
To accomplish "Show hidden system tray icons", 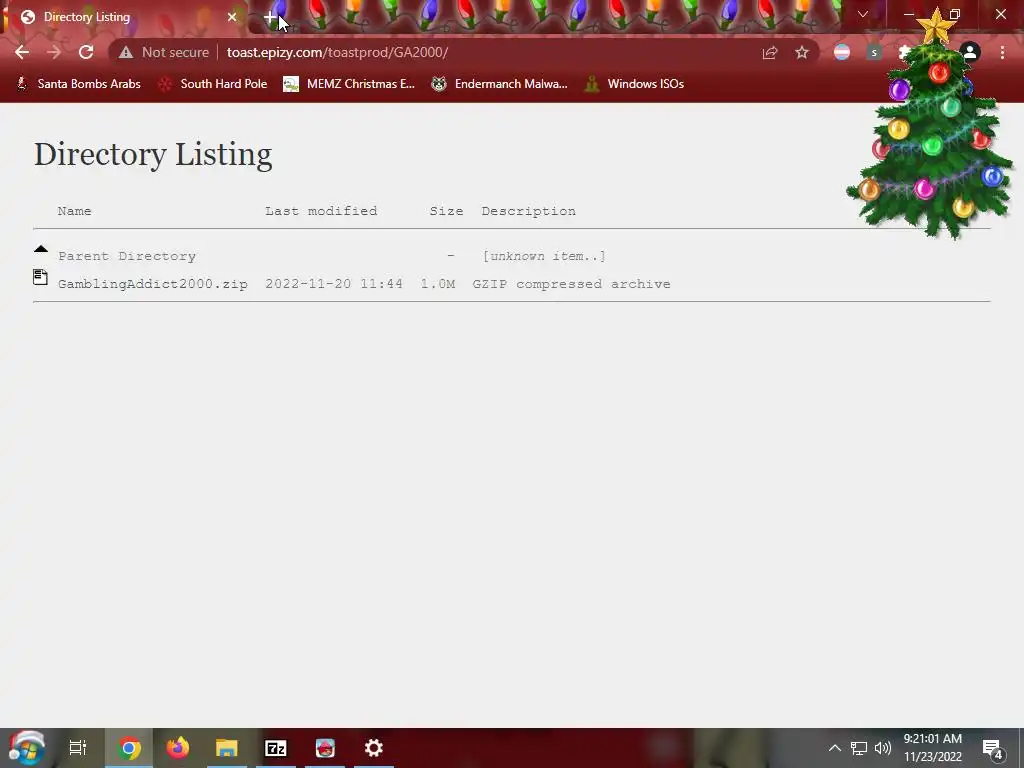I will click(x=835, y=748).
